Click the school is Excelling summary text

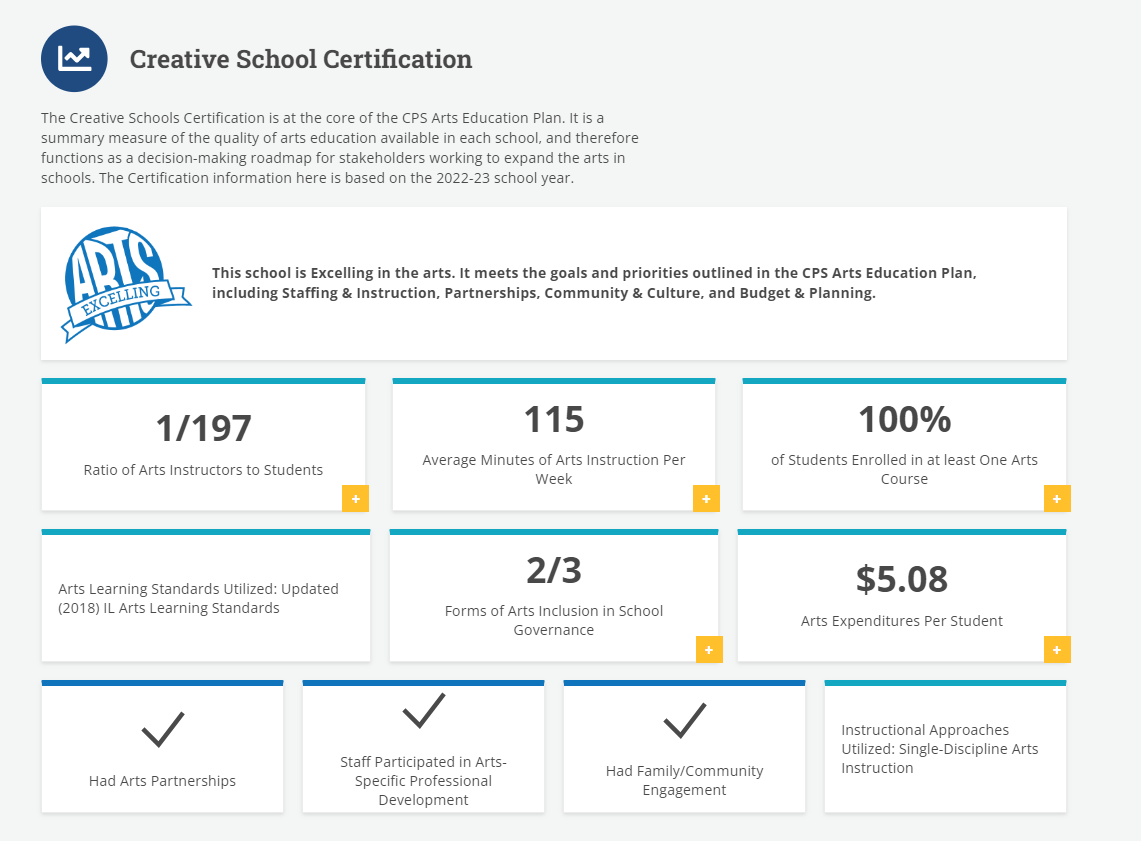tap(595, 283)
